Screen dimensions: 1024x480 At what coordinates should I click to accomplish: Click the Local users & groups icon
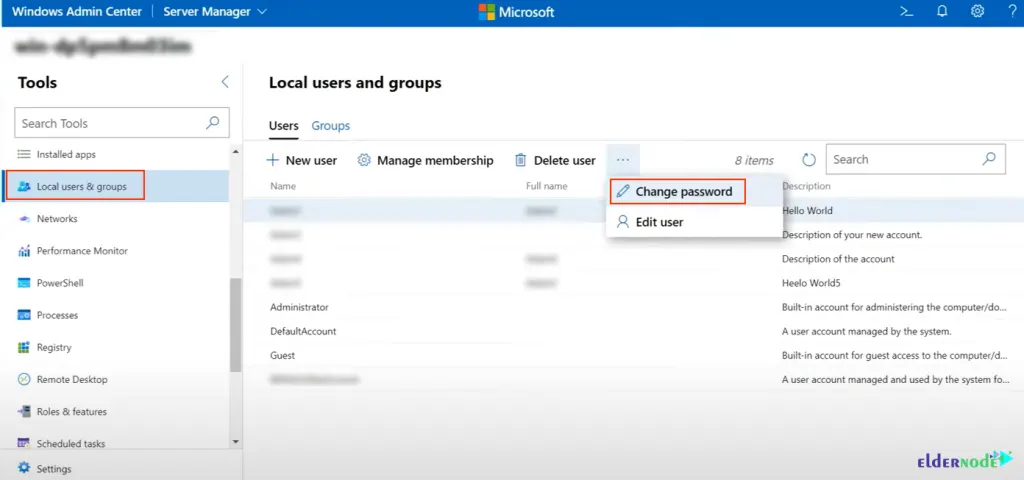(x=24, y=186)
